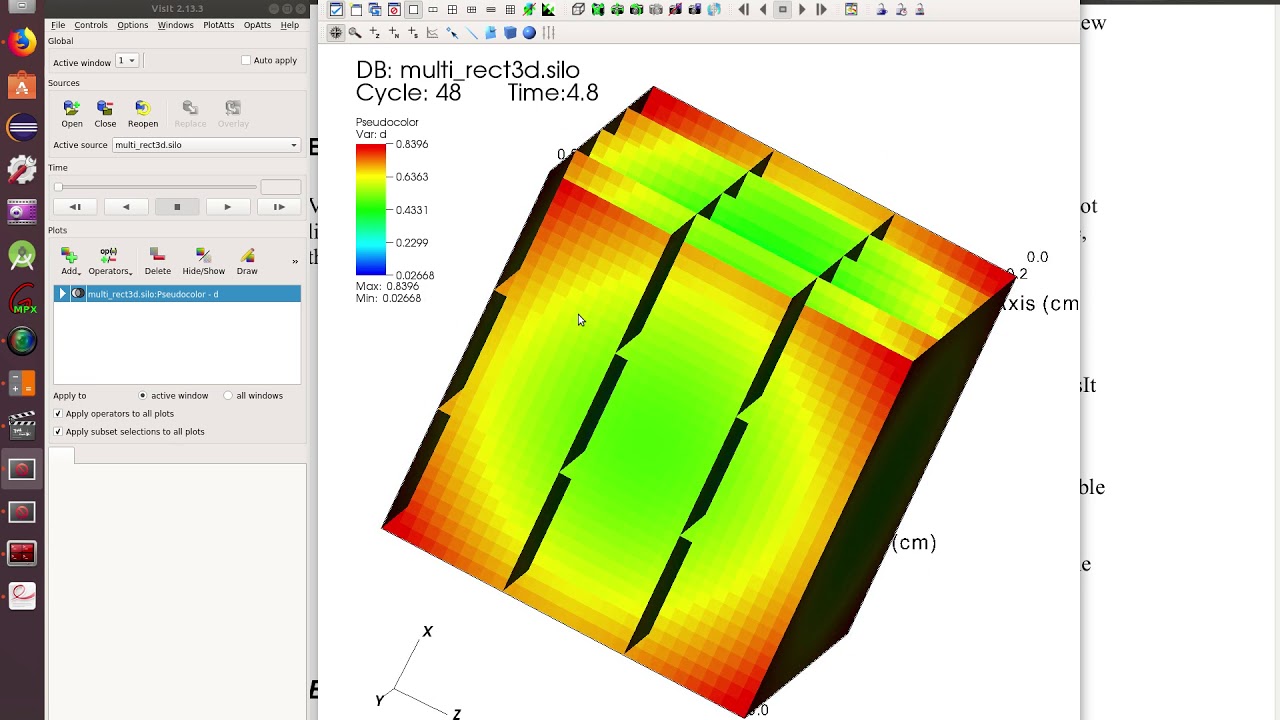1280x720 pixels.
Task: Click the Choose center globe icon
Action: pos(714,10)
